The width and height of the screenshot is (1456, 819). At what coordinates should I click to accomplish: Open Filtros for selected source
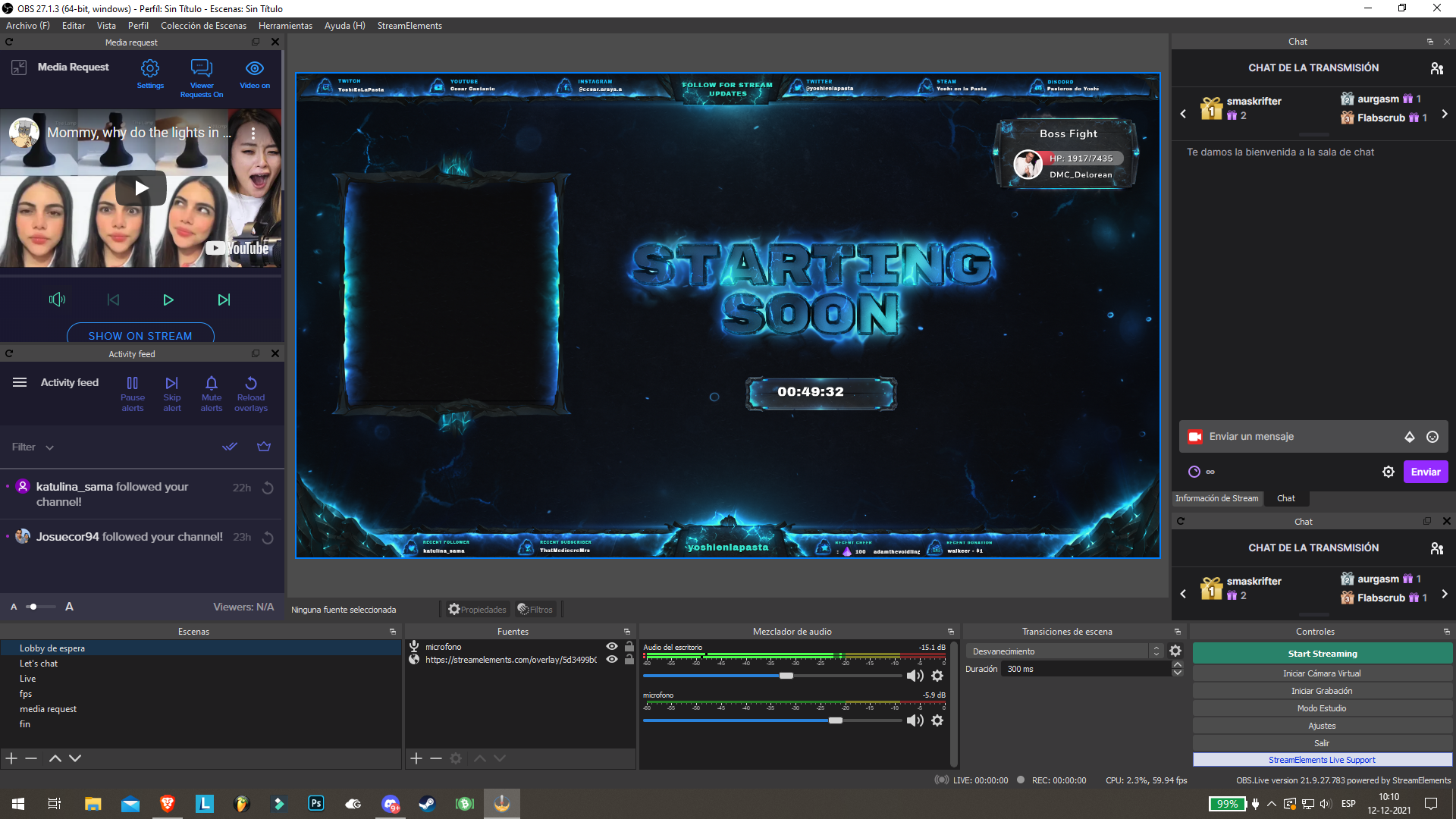point(535,610)
